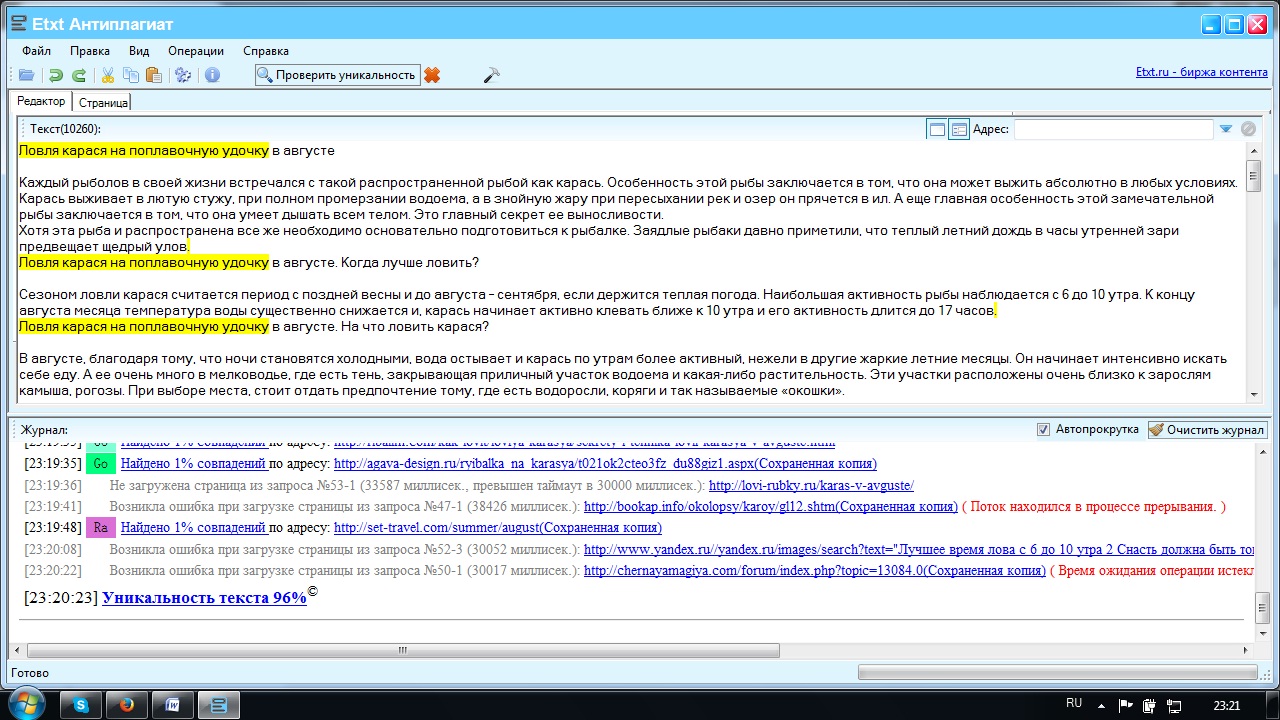Open a file with the folder icon
This screenshot has width=1280, height=720.
point(27,75)
